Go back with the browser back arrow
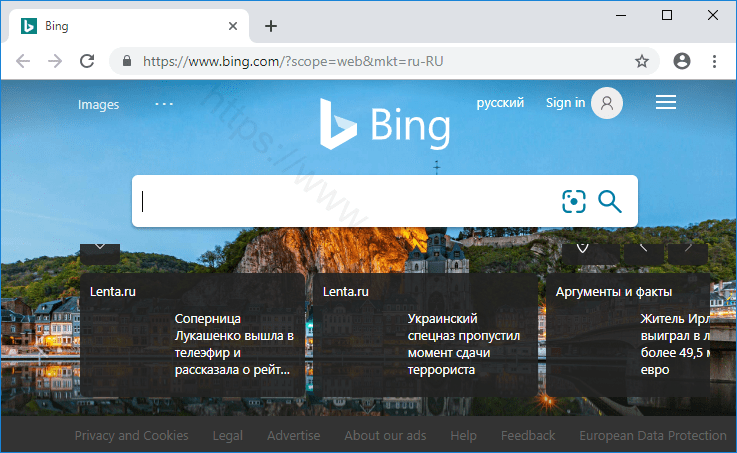Viewport: 737px width, 453px height. point(23,61)
